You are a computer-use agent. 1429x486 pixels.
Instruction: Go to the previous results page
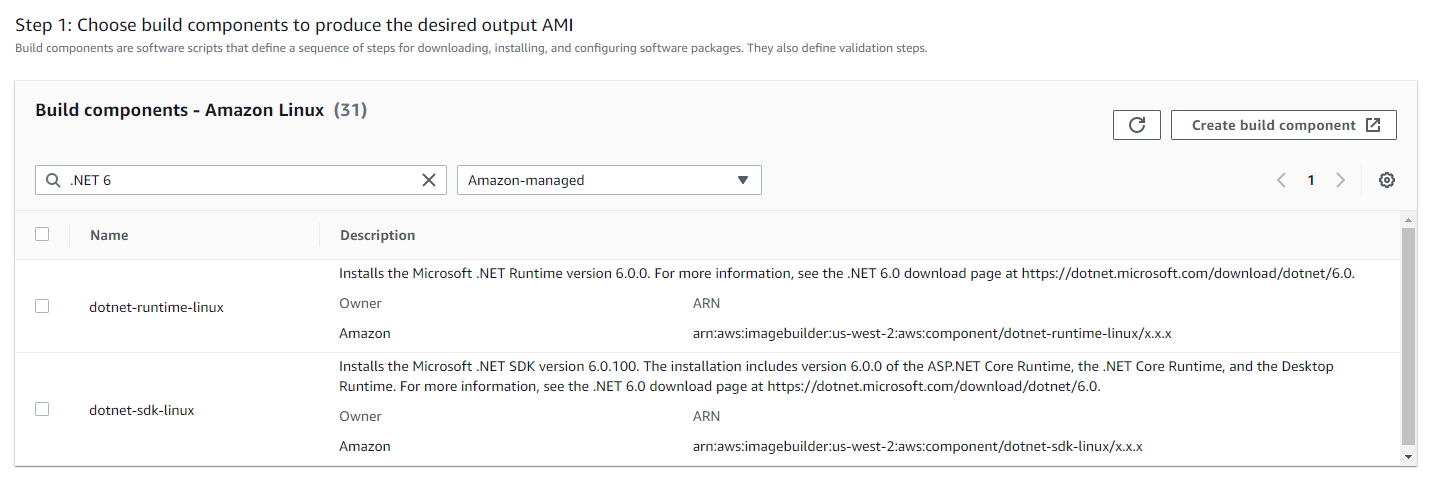(x=1281, y=180)
